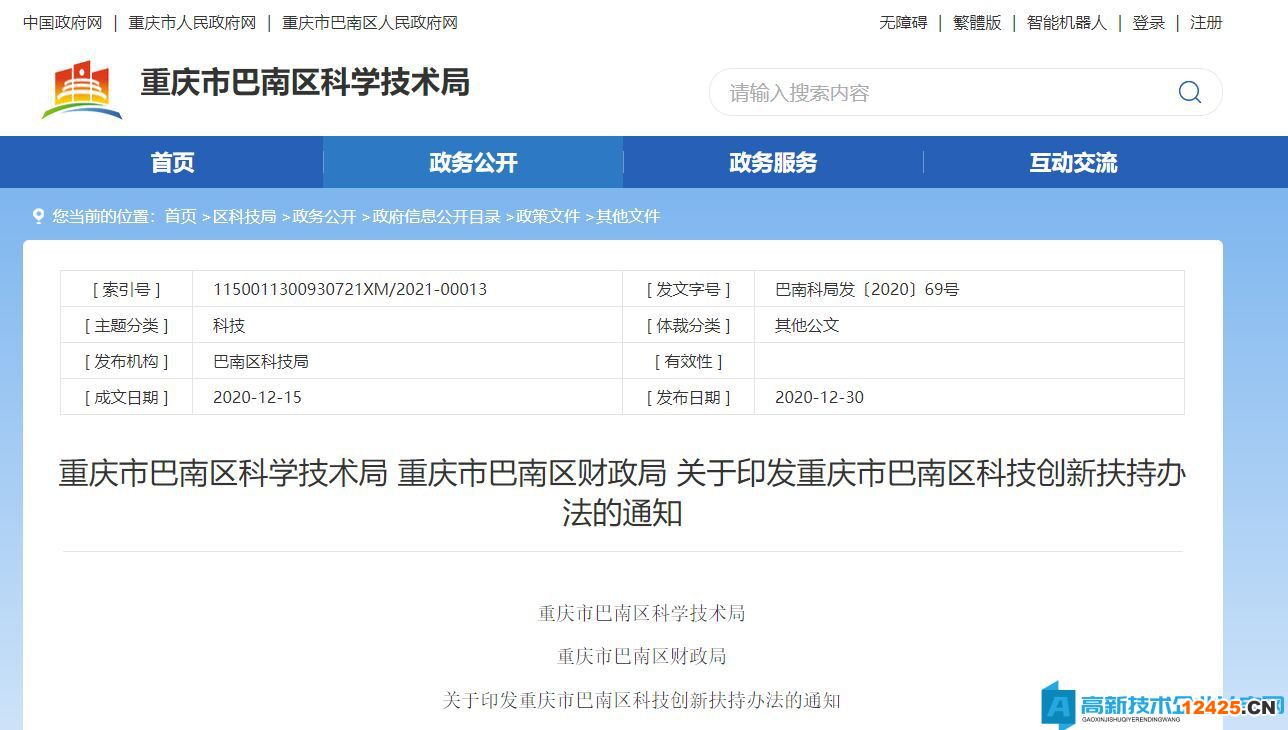1288x730 pixels.
Task: Click the location pin icon in breadcrumb bar
Action: pyautogui.click(x=38, y=216)
